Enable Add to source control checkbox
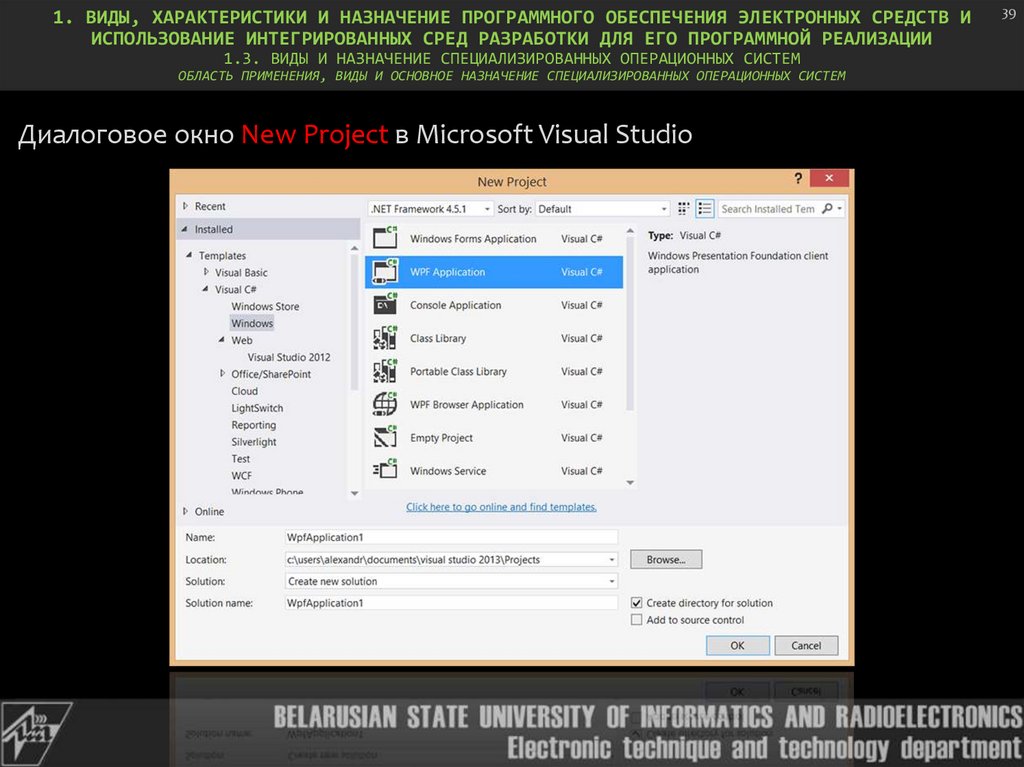1024x767 pixels. (x=636, y=620)
